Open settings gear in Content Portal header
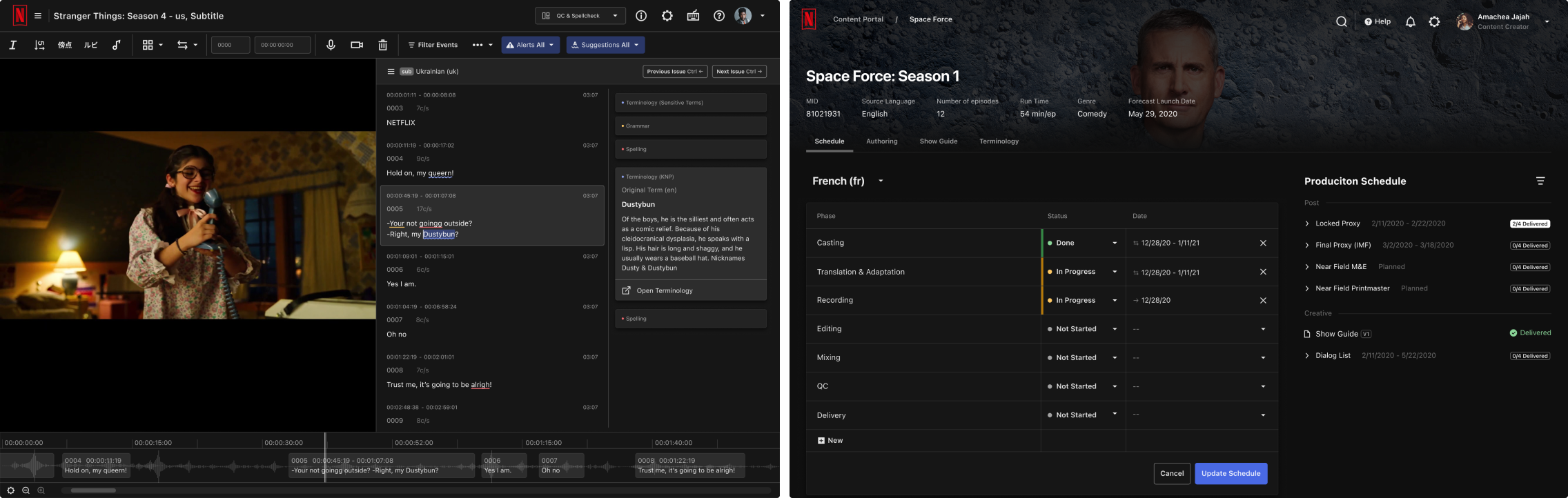This screenshot has height=498, width=1568. tap(1435, 21)
